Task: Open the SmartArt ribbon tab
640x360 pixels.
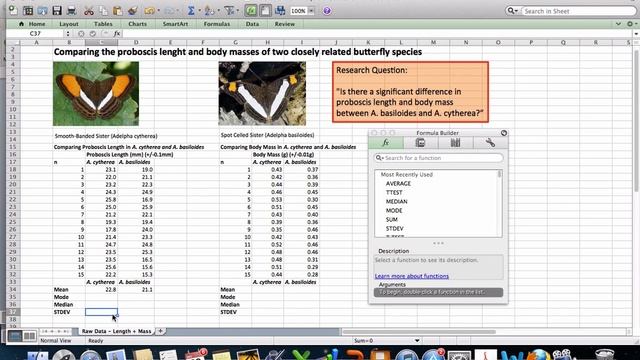Action: point(175,24)
